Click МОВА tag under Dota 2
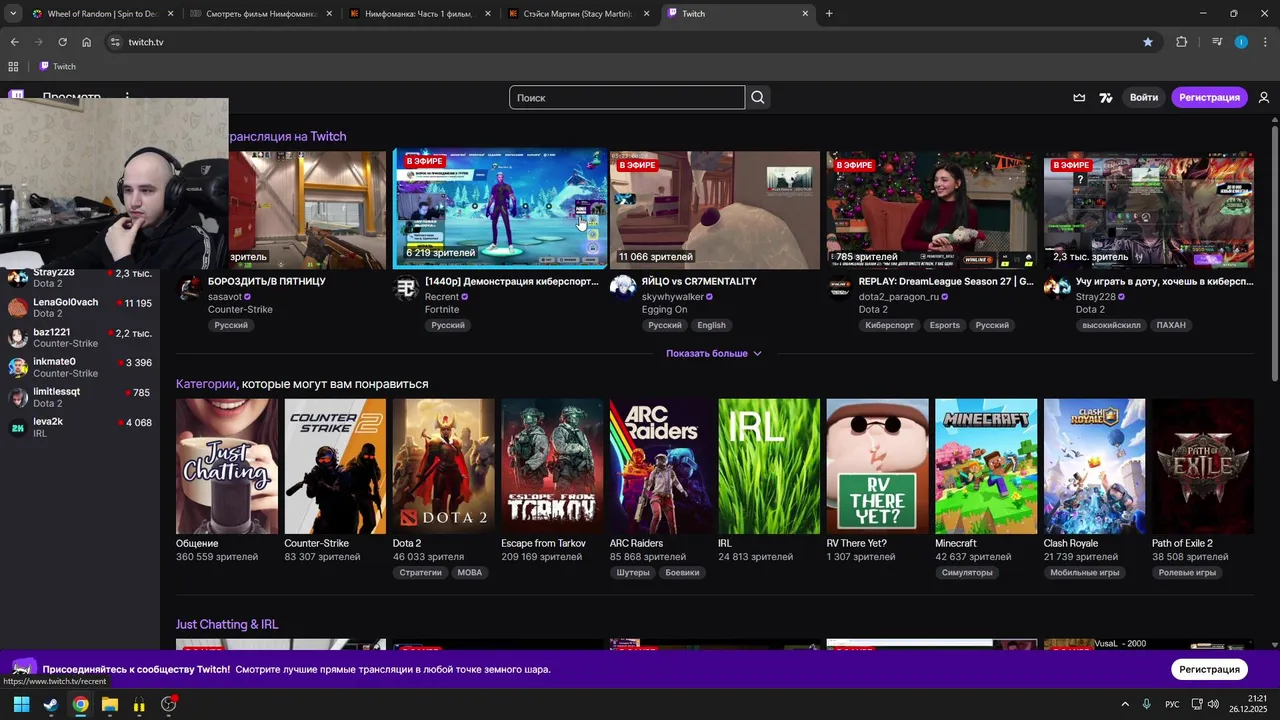 coord(470,573)
